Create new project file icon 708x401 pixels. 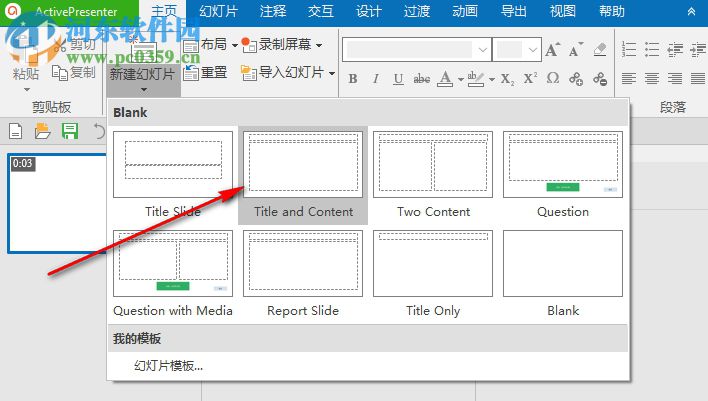(x=16, y=131)
